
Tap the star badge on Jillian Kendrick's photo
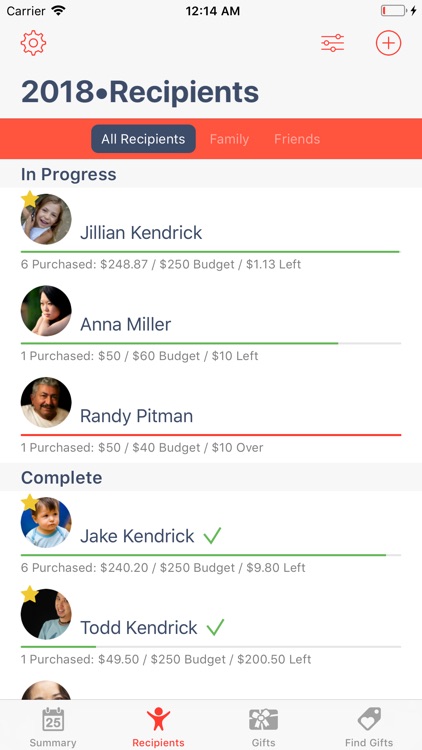coord(30,199)
